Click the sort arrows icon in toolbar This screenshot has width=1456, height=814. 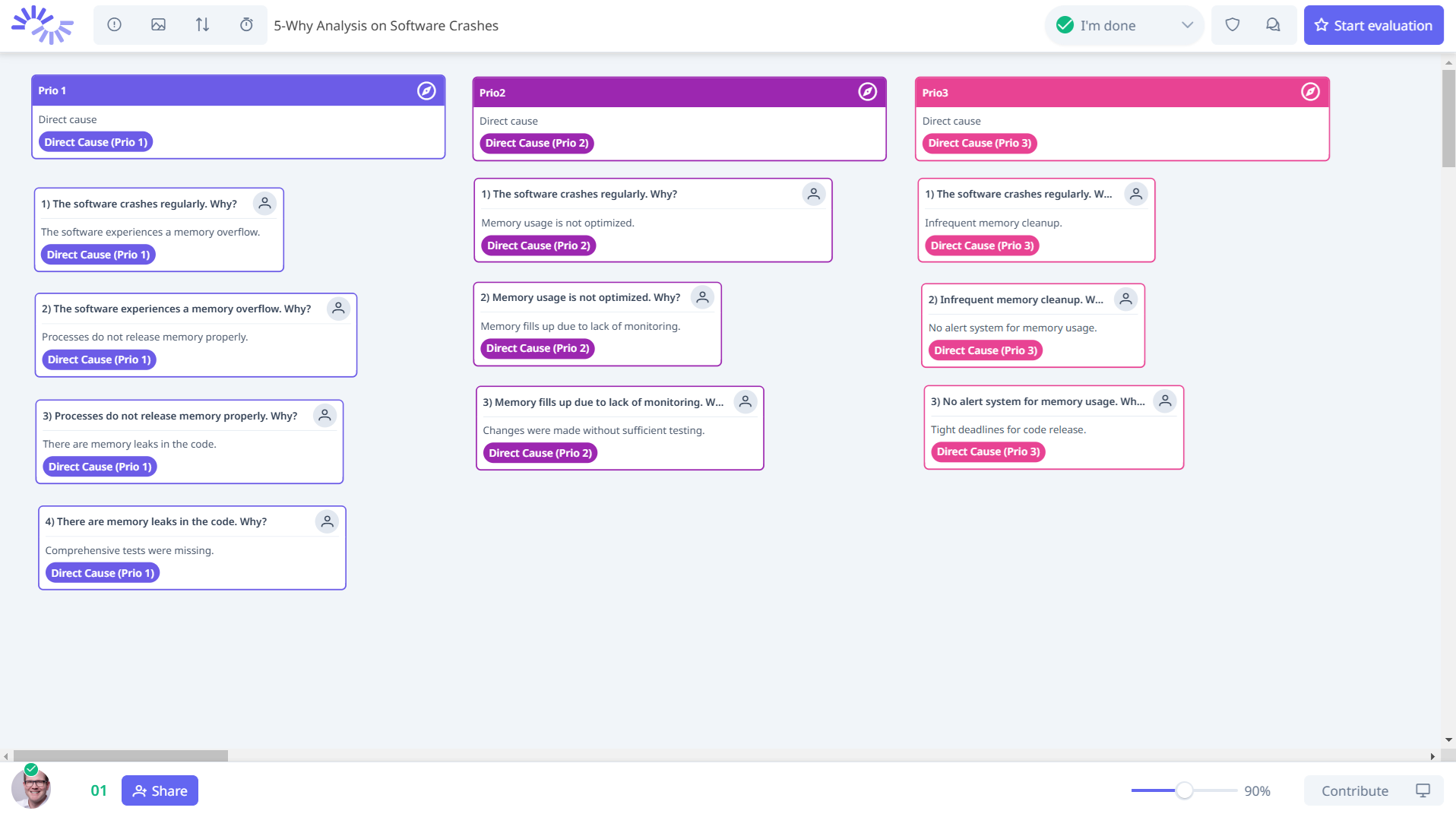(202, 25)
